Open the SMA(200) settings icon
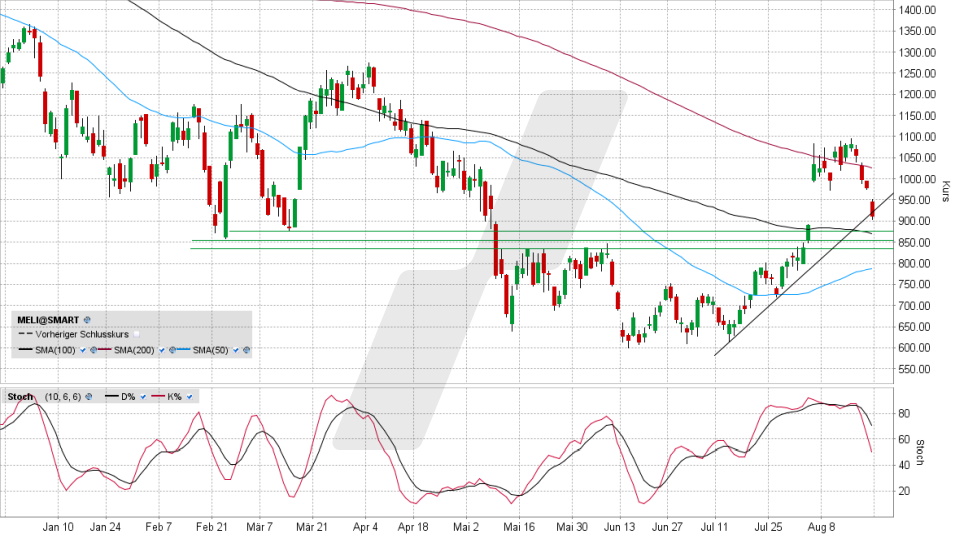This screenshot has height=540, width=960. tap(173, 350)
